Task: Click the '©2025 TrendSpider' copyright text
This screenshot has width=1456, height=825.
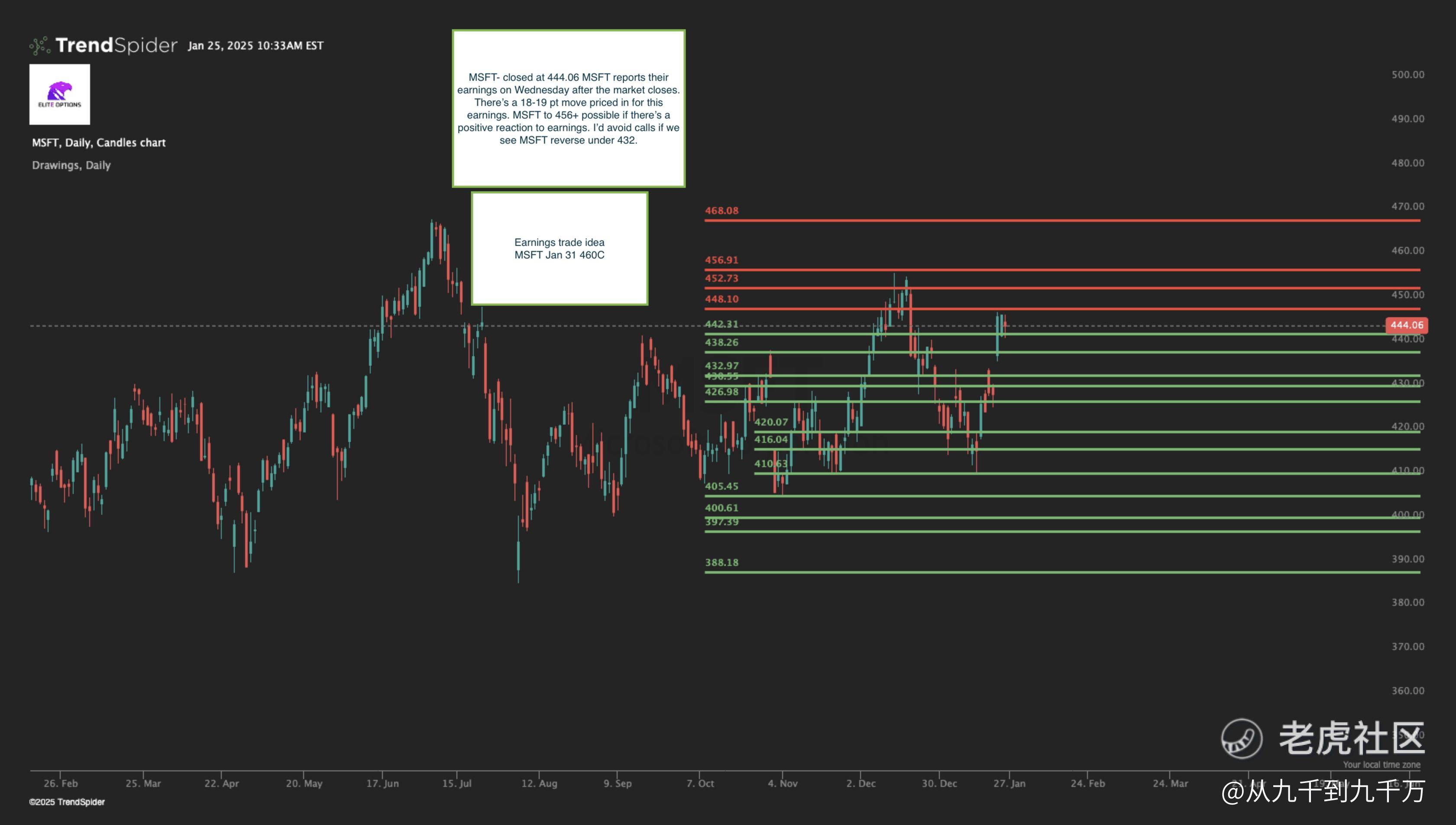Action: point(67,802)
